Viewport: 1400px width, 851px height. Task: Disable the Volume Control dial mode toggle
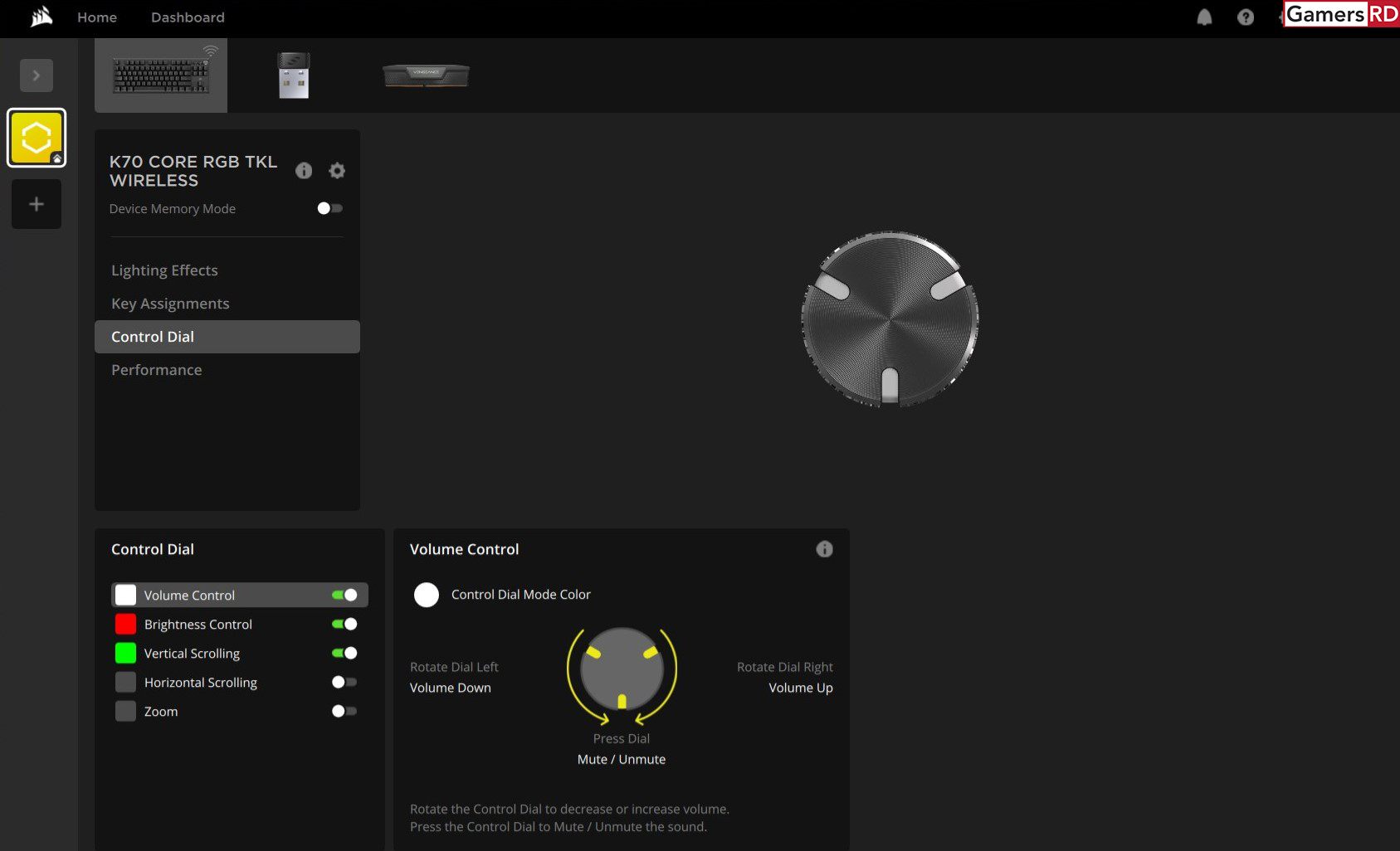[x=344, y=595]
